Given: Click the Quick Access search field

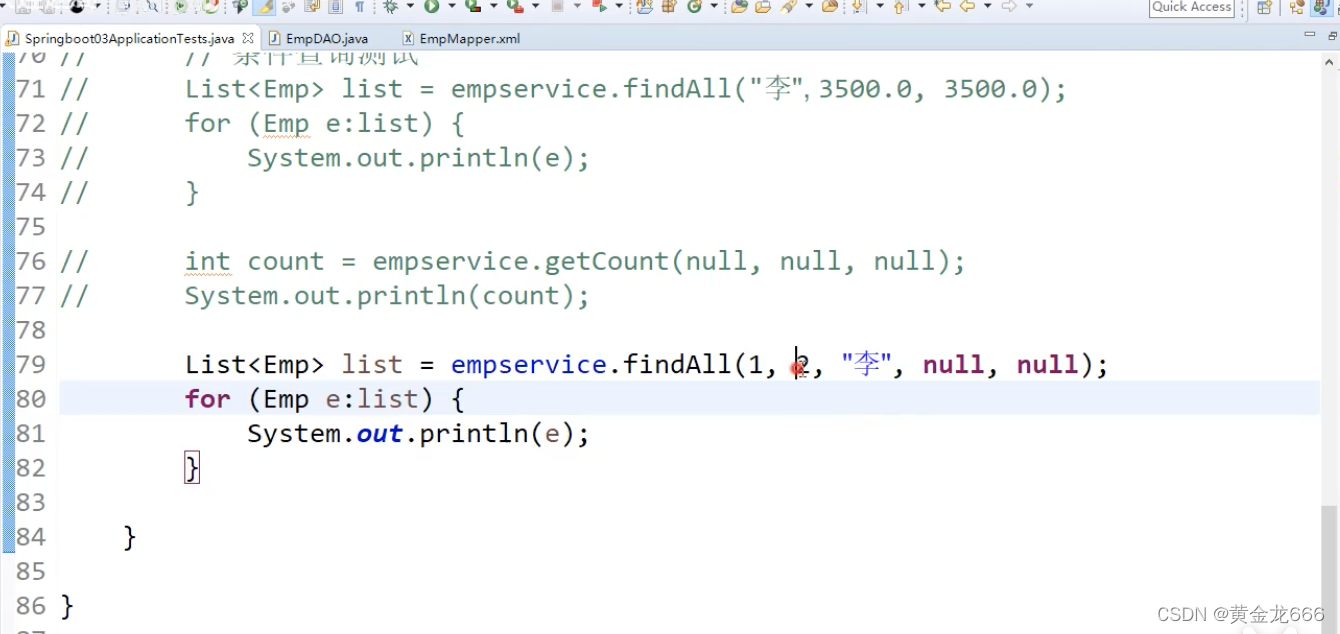Looking at the screenshot, I should 1192,7.
